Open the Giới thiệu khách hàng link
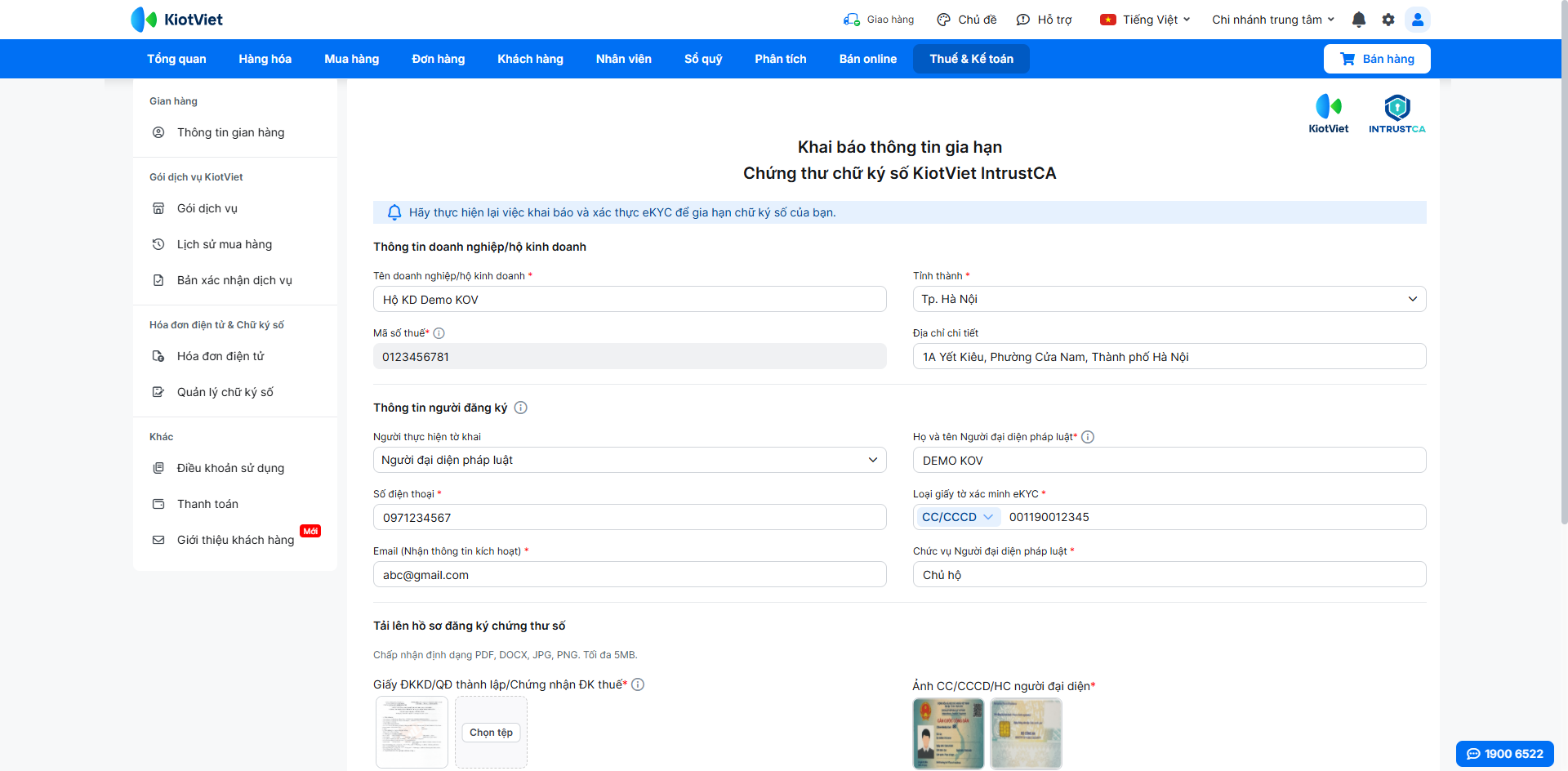Image resolution: width=1568 pixels, height=771 pixels. (x=236, y=540)
